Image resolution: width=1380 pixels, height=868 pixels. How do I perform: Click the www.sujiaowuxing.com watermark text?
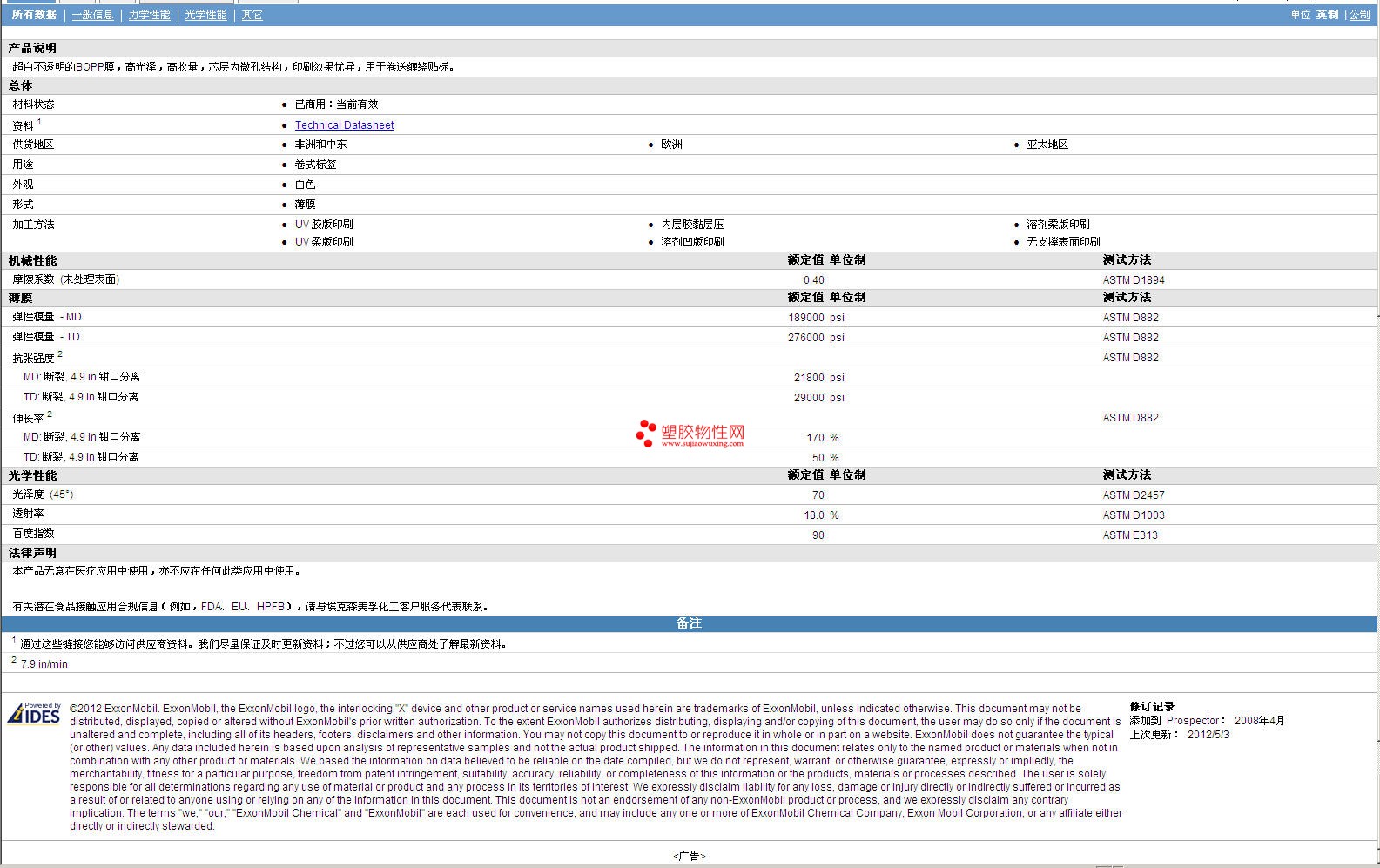click(x=702, y=443)
